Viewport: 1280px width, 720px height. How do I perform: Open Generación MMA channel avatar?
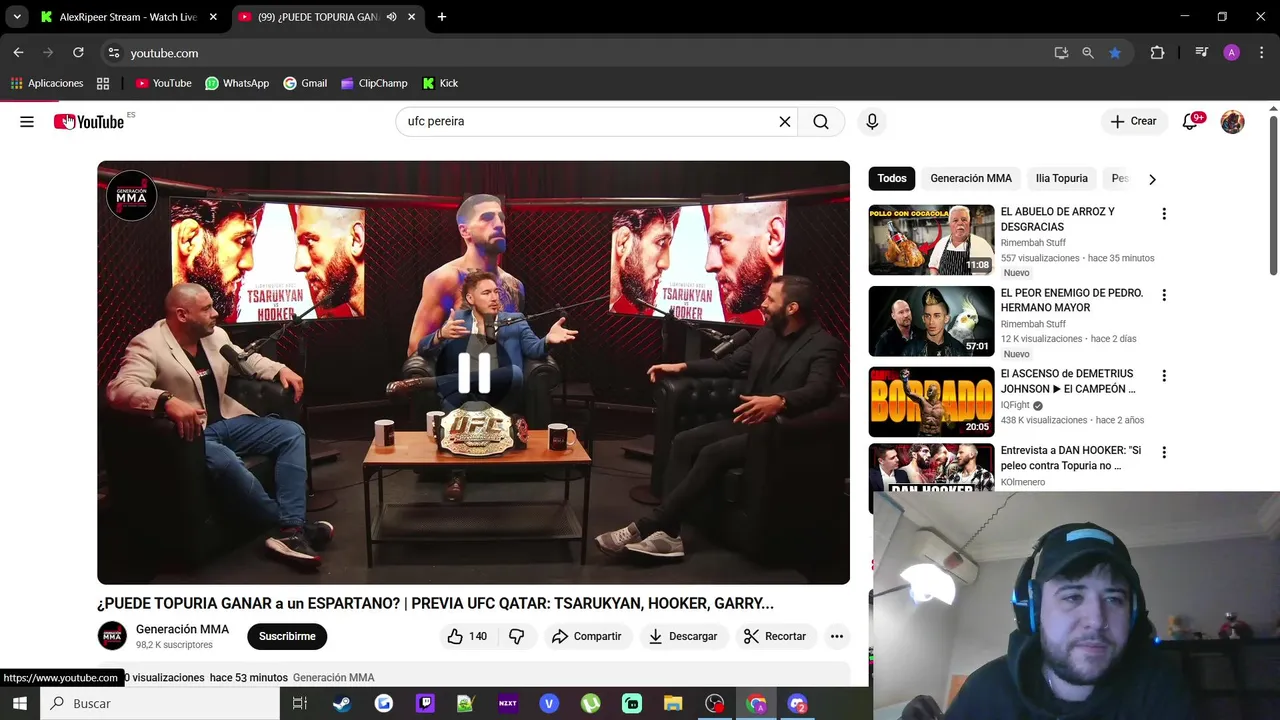(112, 636)
